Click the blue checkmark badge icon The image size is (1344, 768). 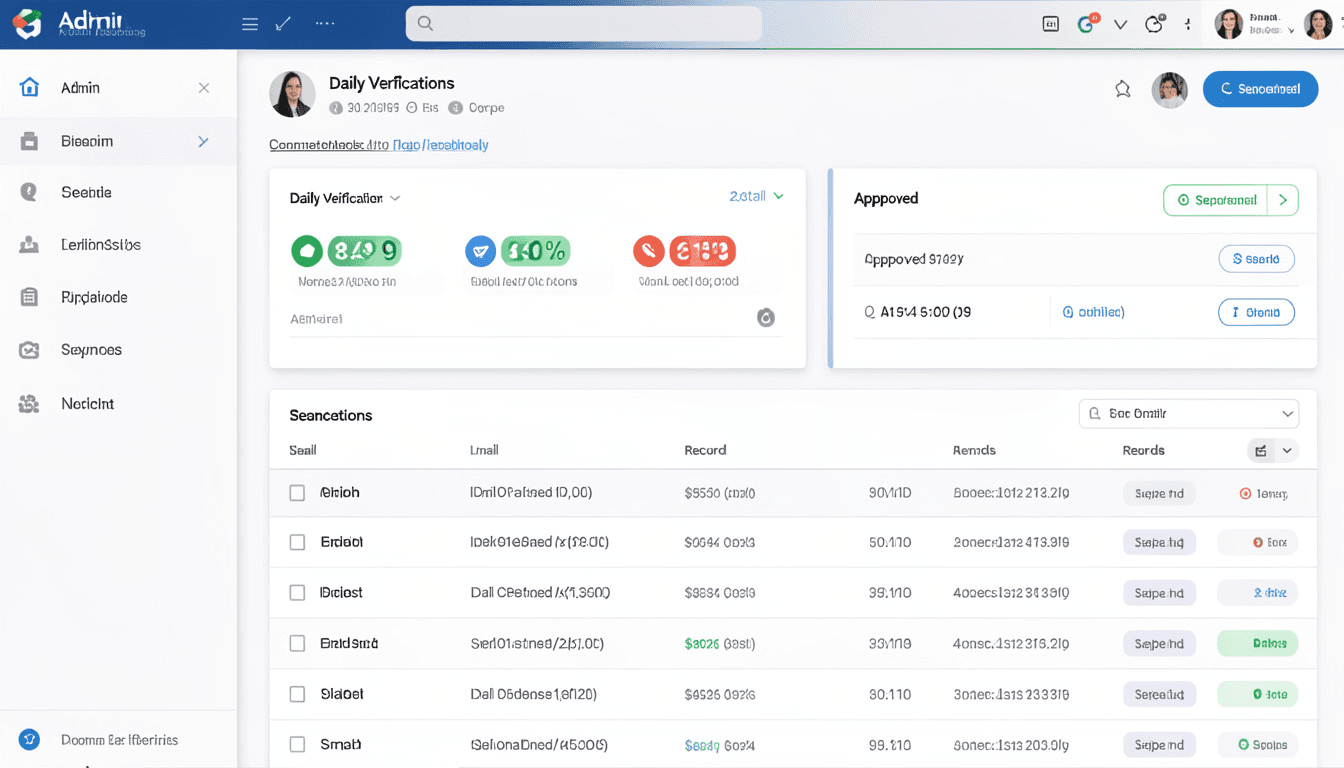click(481, 251)
